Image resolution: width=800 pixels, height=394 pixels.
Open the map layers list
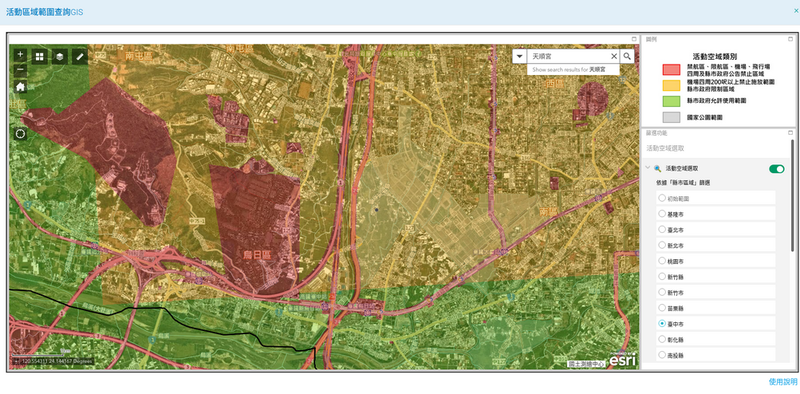tap(60, 56)
